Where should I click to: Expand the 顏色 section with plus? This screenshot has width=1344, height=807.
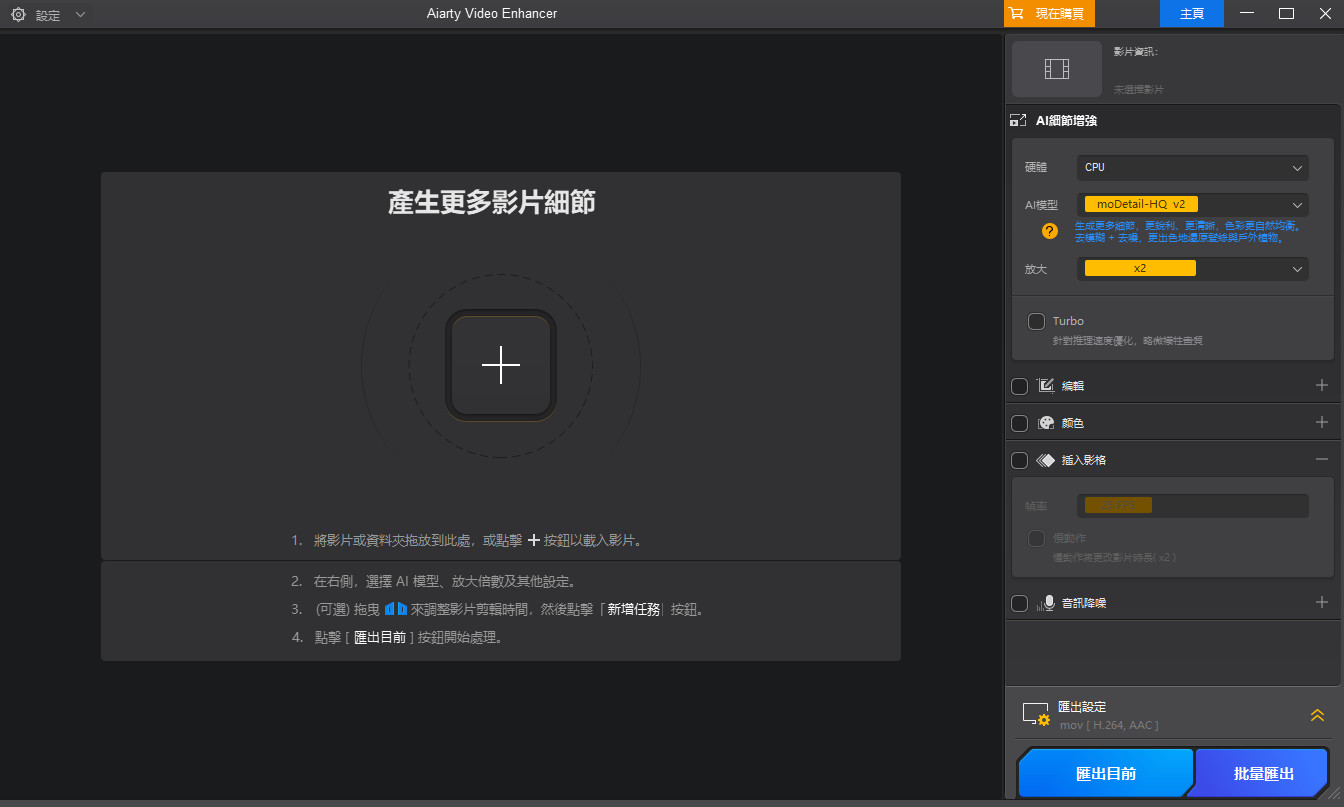(1322, 422)
